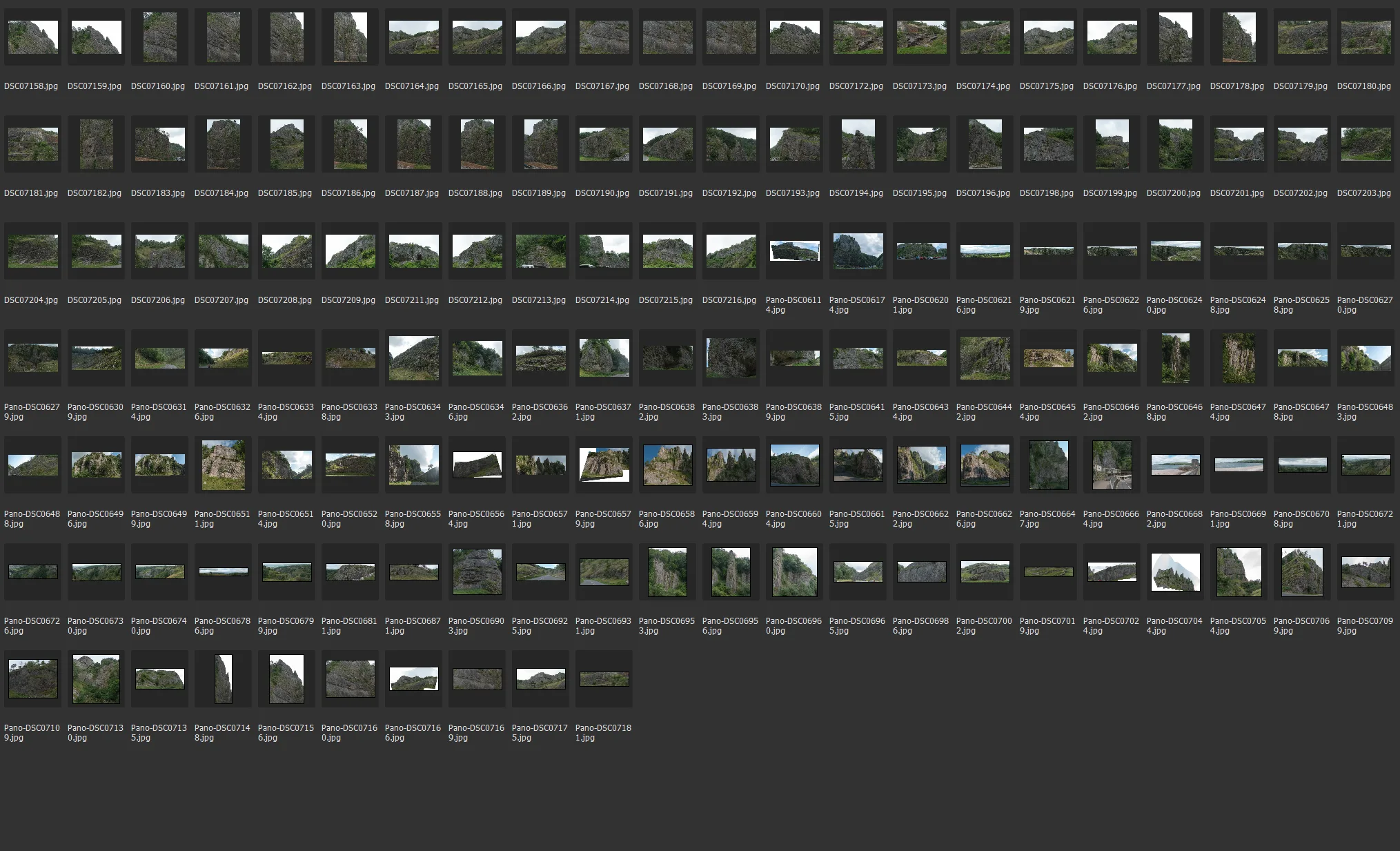Choose the DSC07181.jpg thumbnail

coord(32,144)
